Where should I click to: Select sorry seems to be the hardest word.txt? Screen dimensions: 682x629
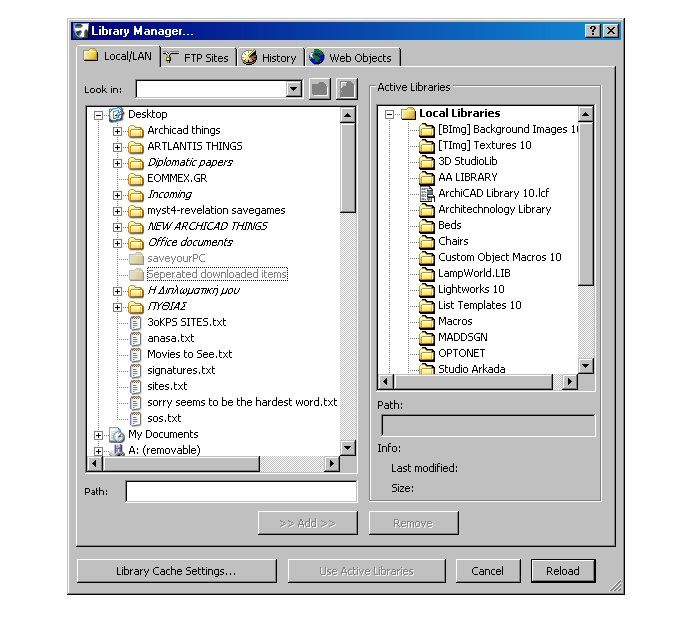[x=242, y=402]
